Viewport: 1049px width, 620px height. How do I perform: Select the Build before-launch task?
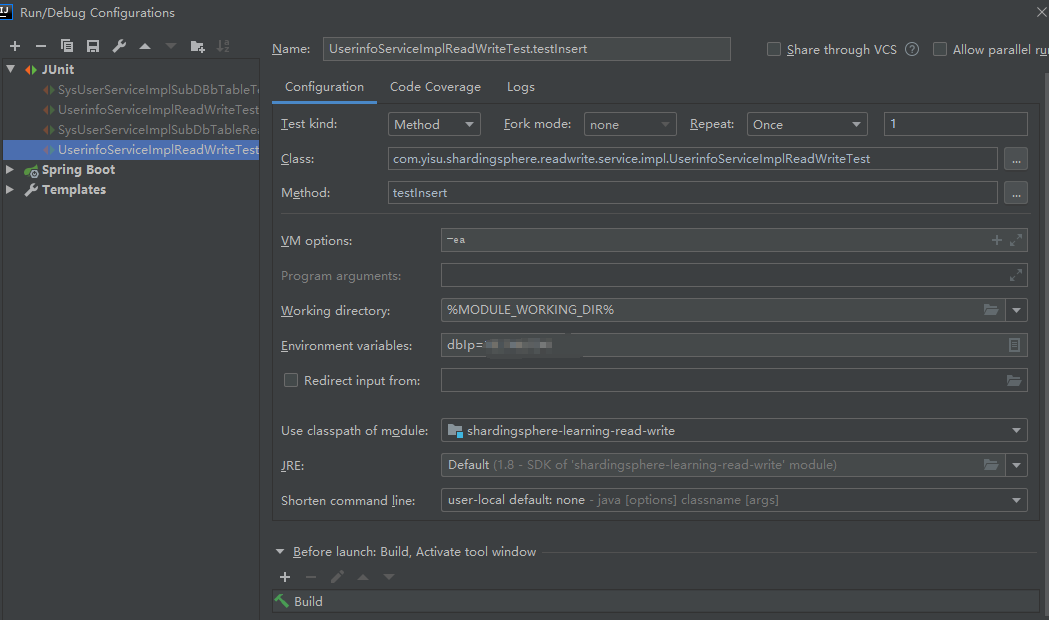(x=308, y=601)
